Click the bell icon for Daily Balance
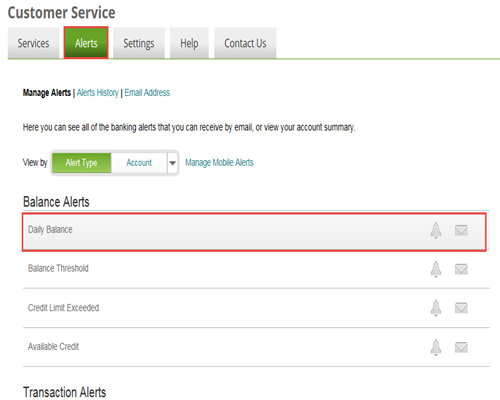This screenshot has height=400, width=500. (436, 230)
